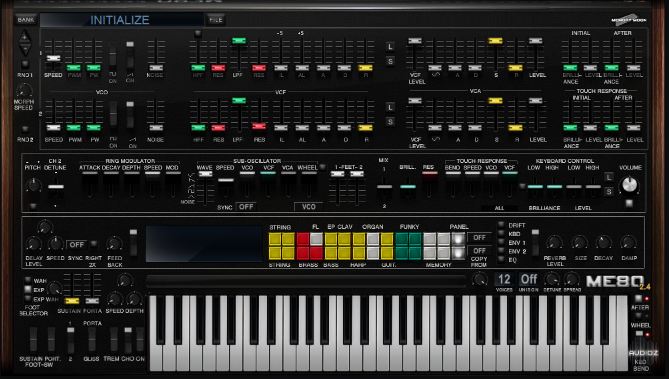Click the FEED BACK knob in delay section
The image size is (669, 379).
click(114, 244)
